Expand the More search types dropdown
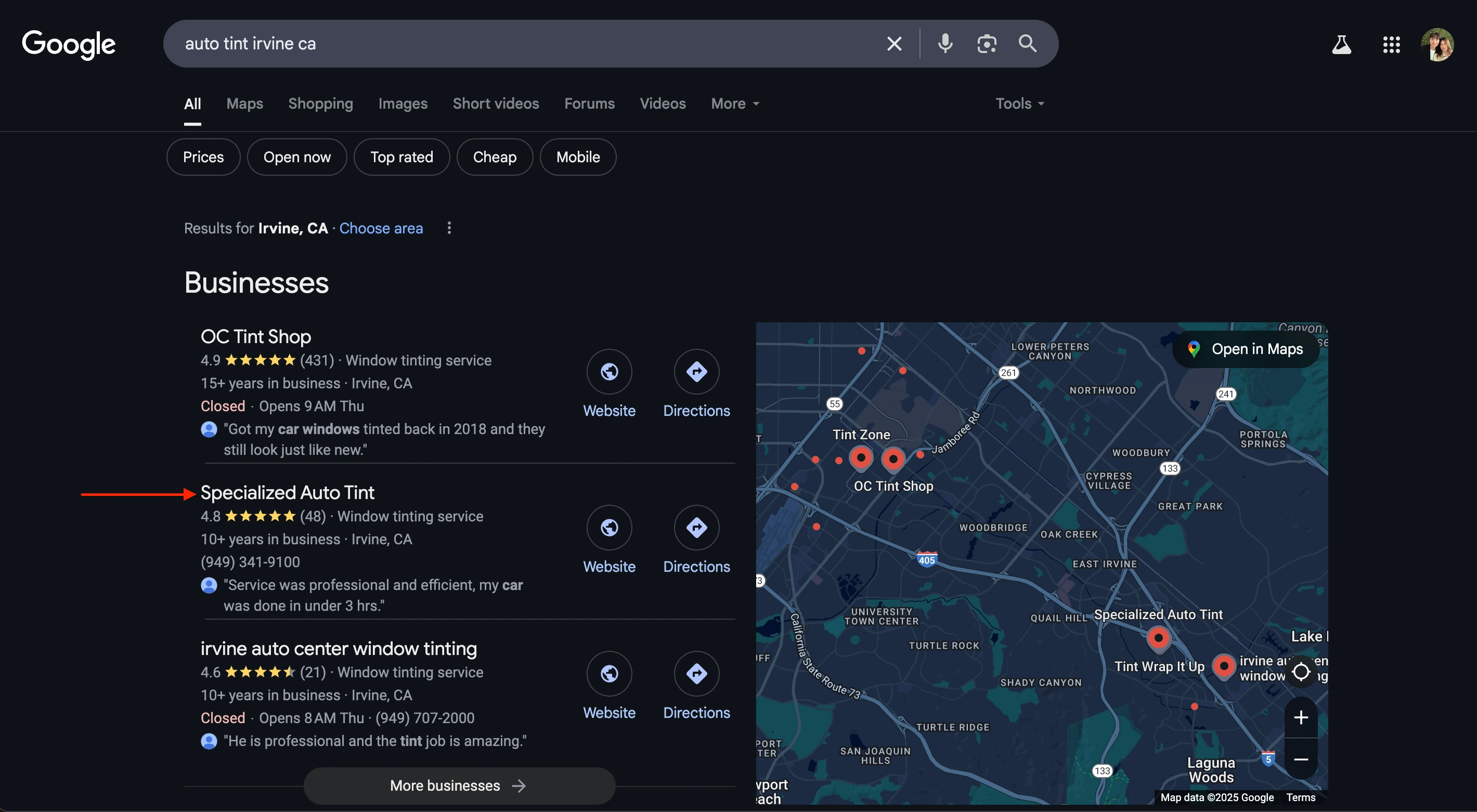The height and width of the screenshot is (812, 1477). (735, 104)
